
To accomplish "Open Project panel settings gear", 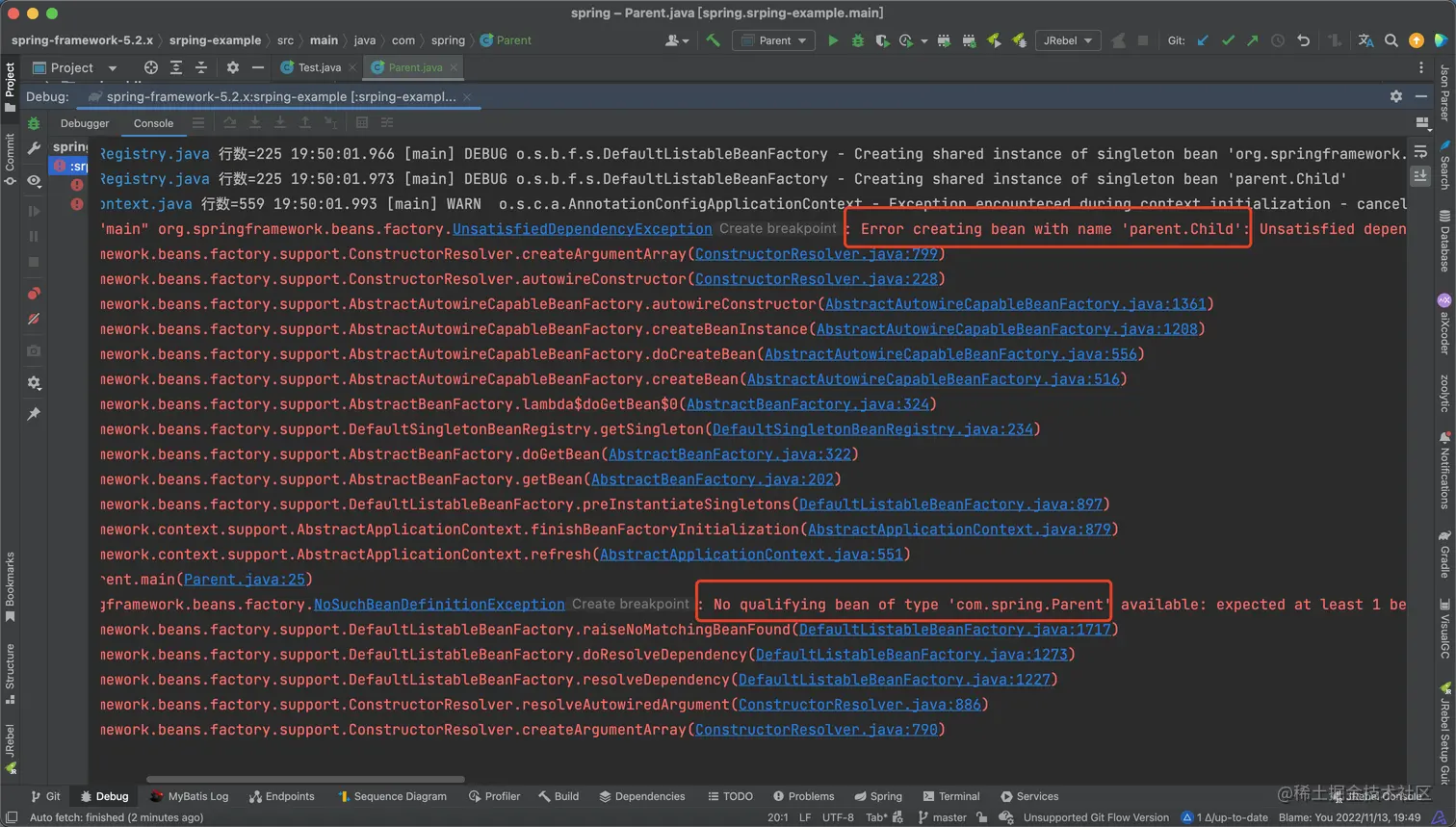I will tap(232, 67).
